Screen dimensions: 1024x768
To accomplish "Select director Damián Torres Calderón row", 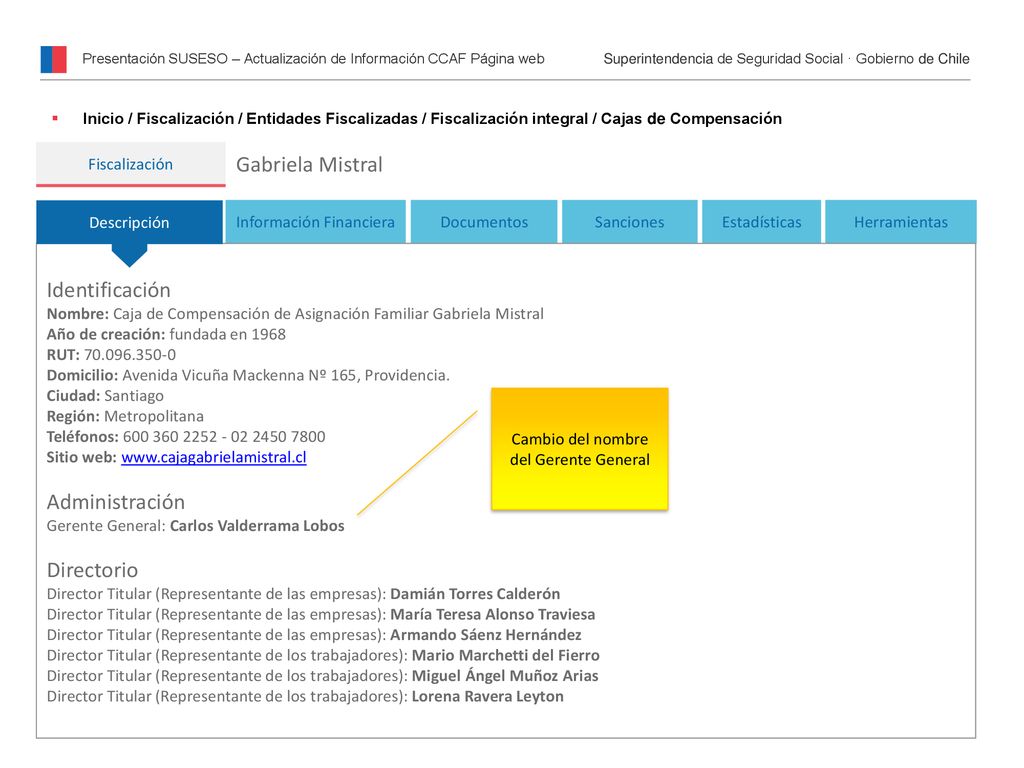I will [303, 594].
